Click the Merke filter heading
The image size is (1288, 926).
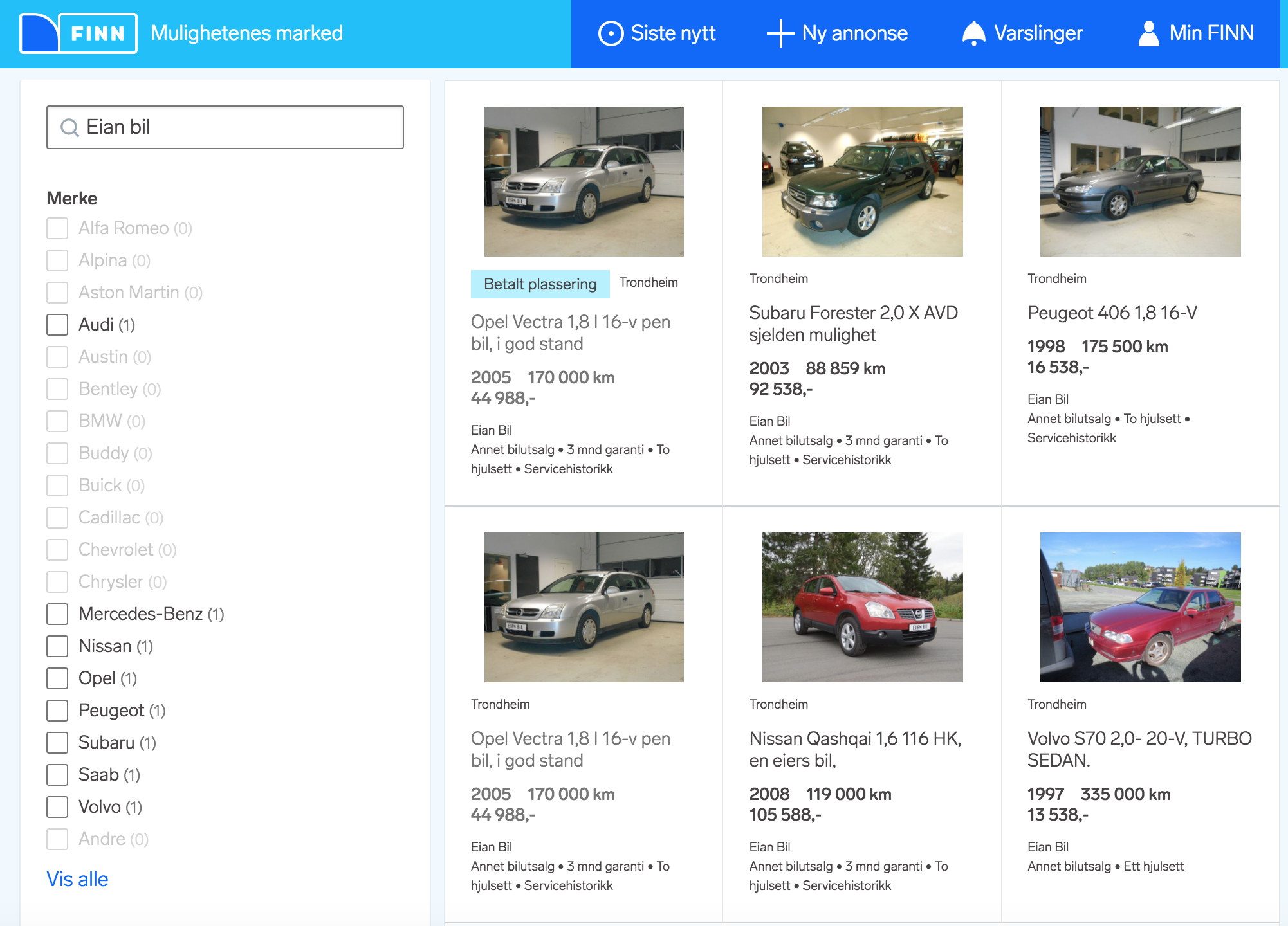click(72, 198)
